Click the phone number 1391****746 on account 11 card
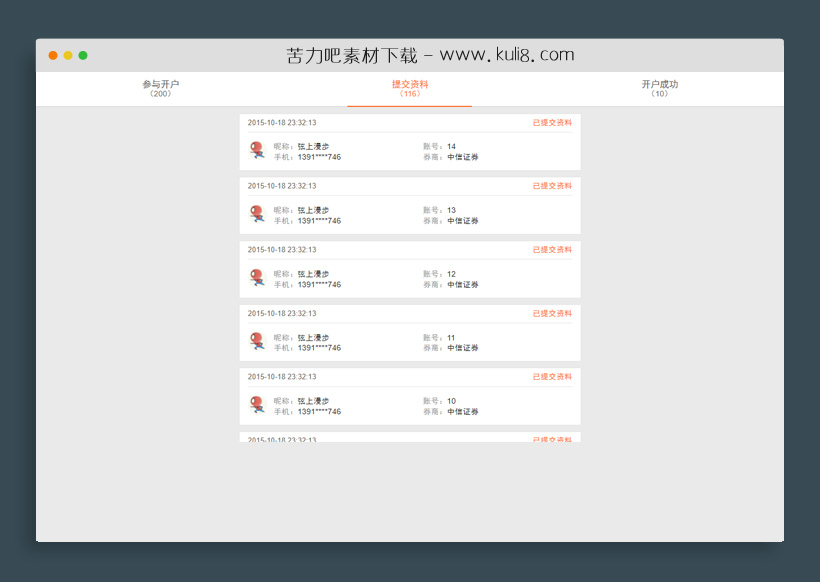This screenshot has height=582, width=820. click(321, 348)
